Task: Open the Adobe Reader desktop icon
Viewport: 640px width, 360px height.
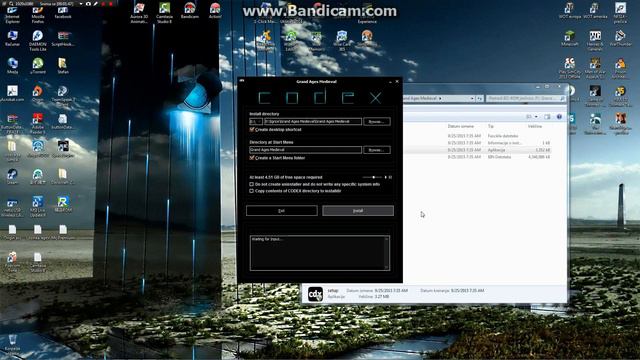Action: pyautogui.click(x=38, y=123)
